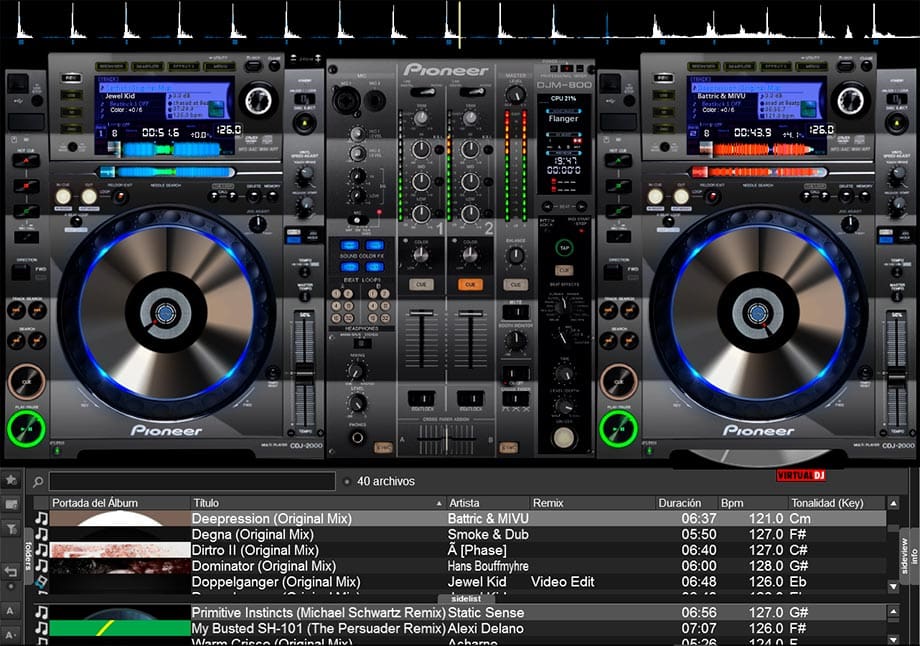The image size is (920, 646).
Task: Click the right deck needle search strip
Action: point(759,172)
